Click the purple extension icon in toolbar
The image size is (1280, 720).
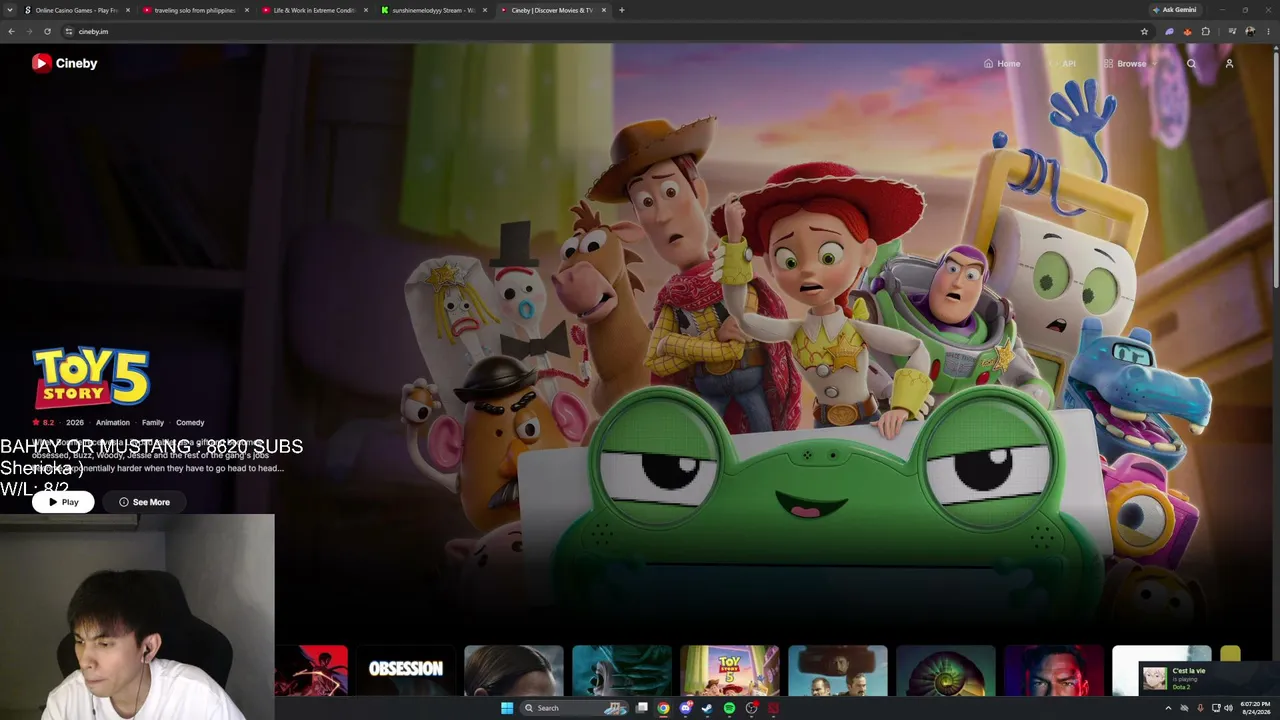coord(1169,31)
